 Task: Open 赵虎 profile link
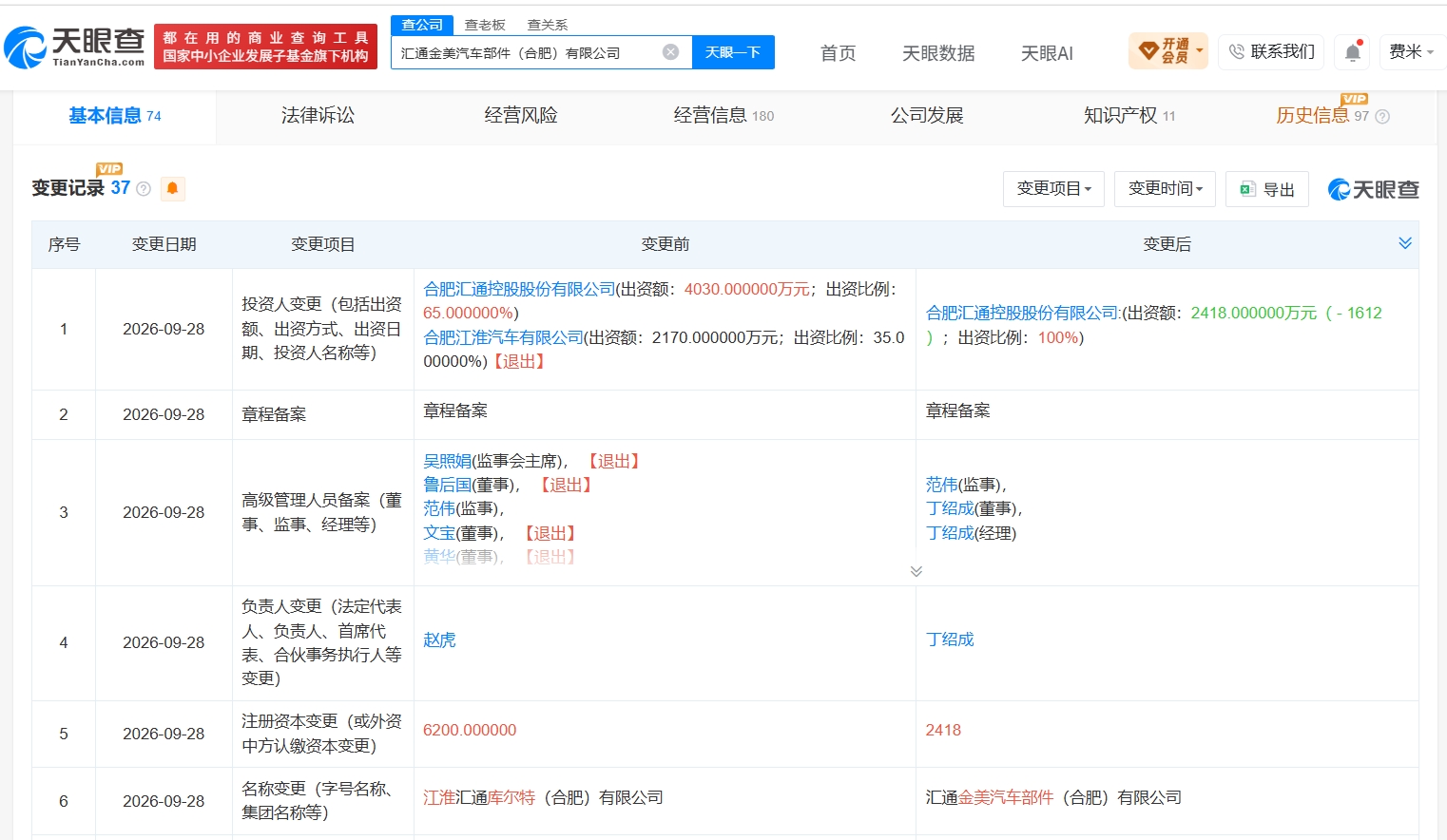click(439, 640)
